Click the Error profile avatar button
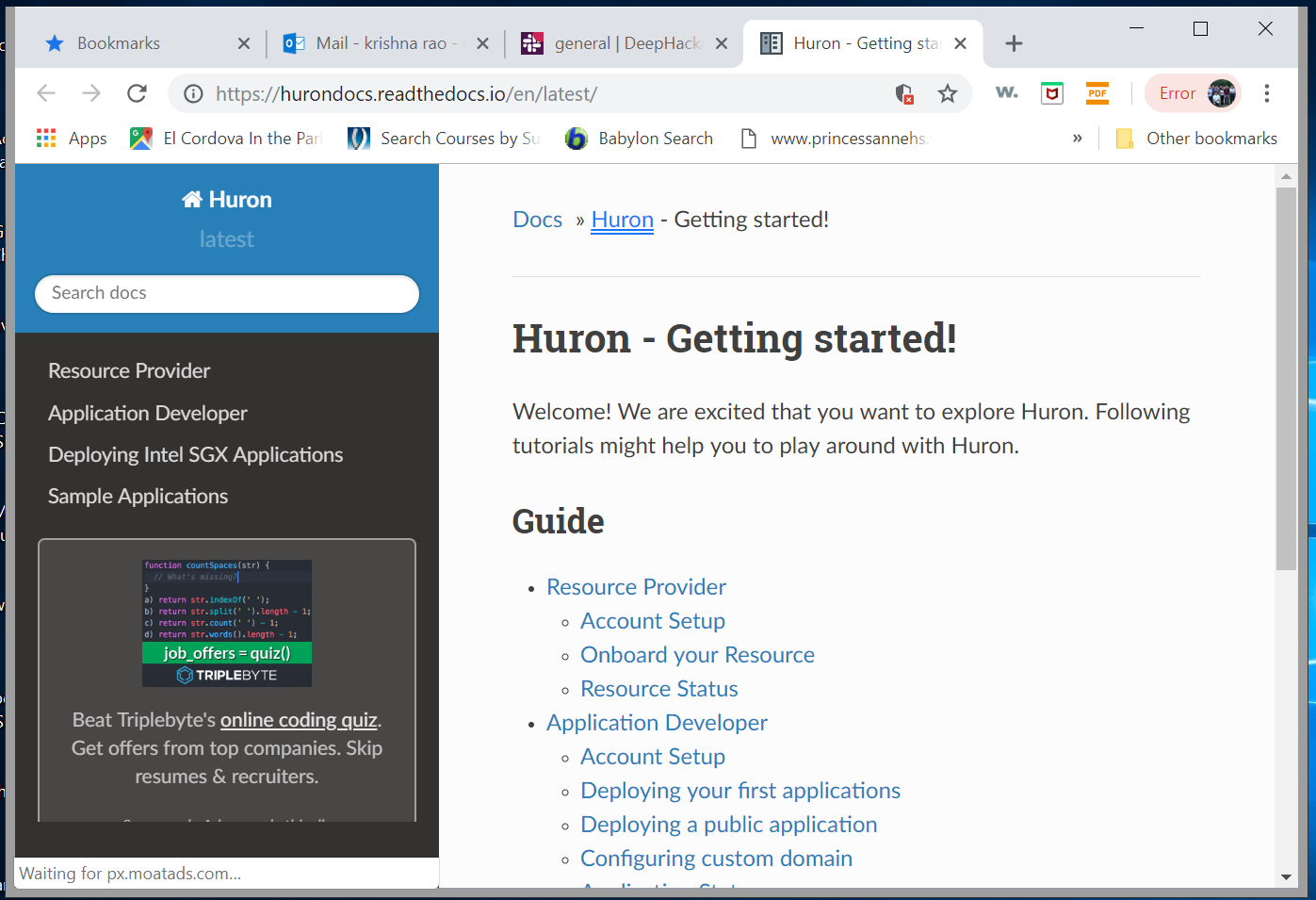 (1194, 93)
